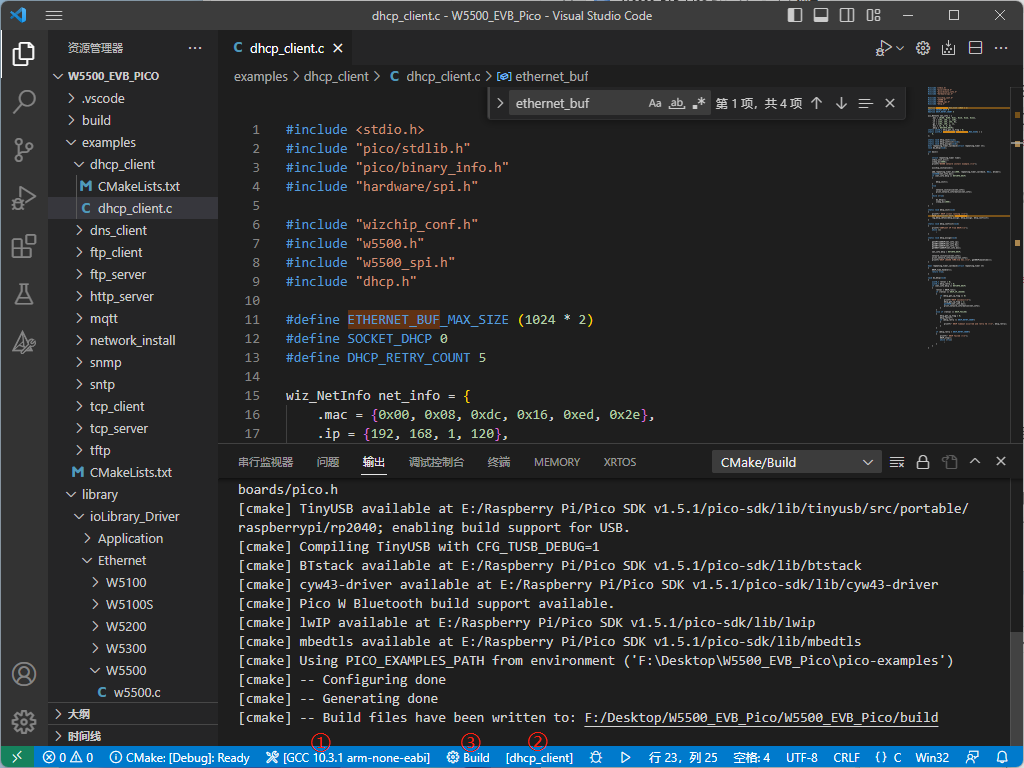The width and height of the screenshot is (1024, 768).
Task: Toggle Secondary Side Bar layout button
Action: pyautogui.click(x=847, y=15)
